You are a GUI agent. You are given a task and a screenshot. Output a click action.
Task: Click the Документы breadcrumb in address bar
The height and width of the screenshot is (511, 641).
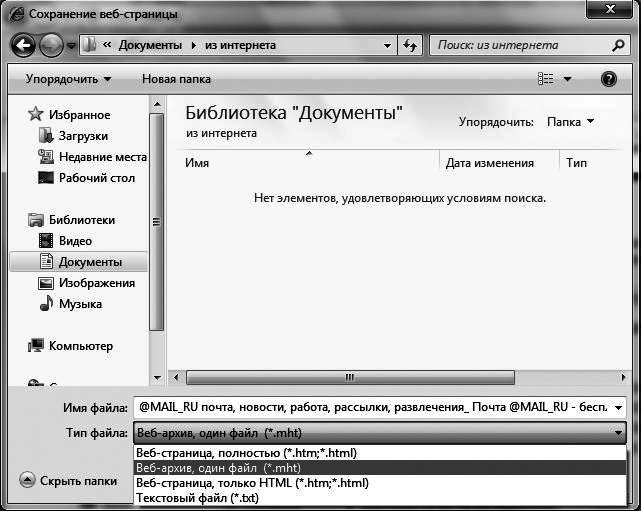[150, 45]
